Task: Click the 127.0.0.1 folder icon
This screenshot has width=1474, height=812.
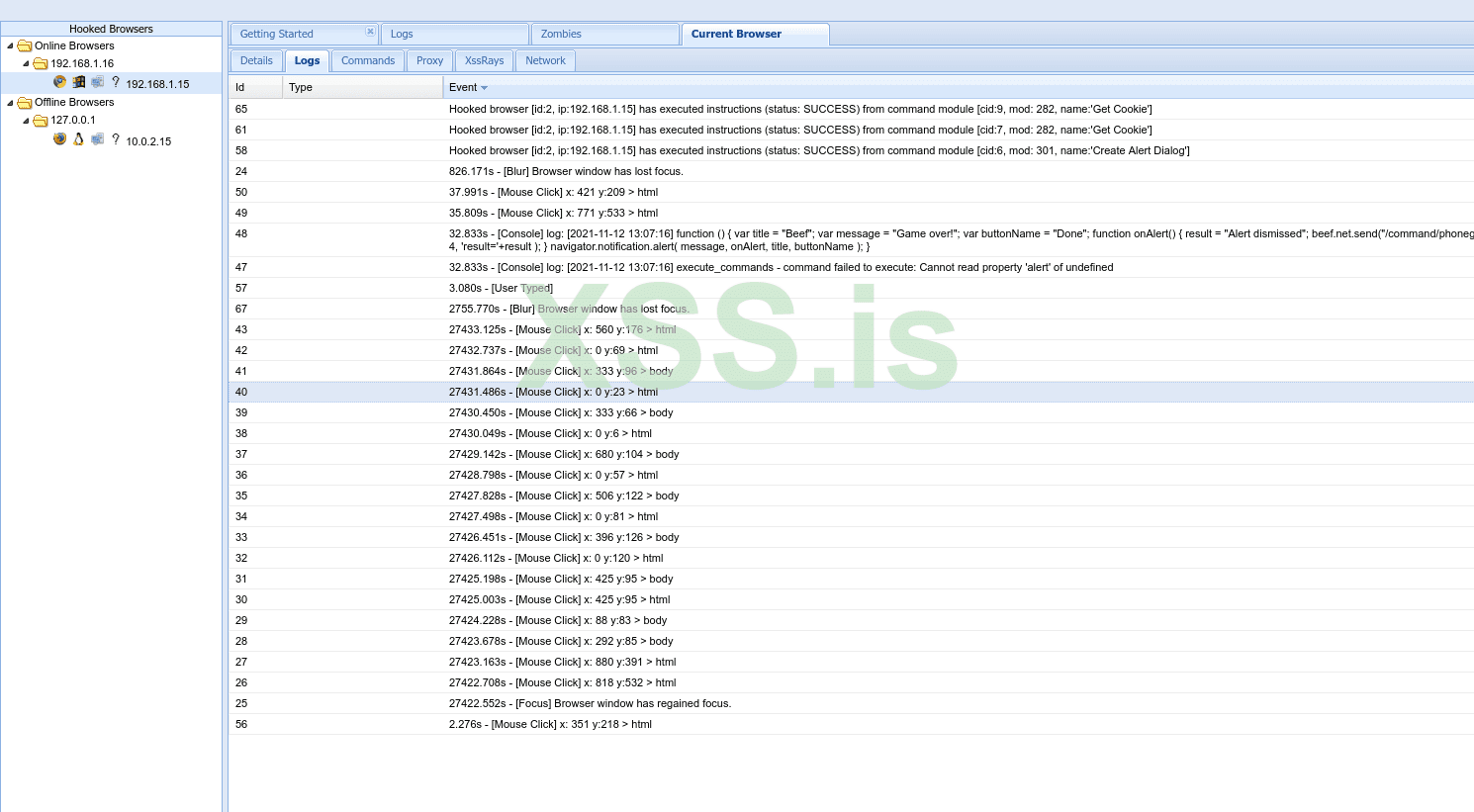Action: click(41, 120)
